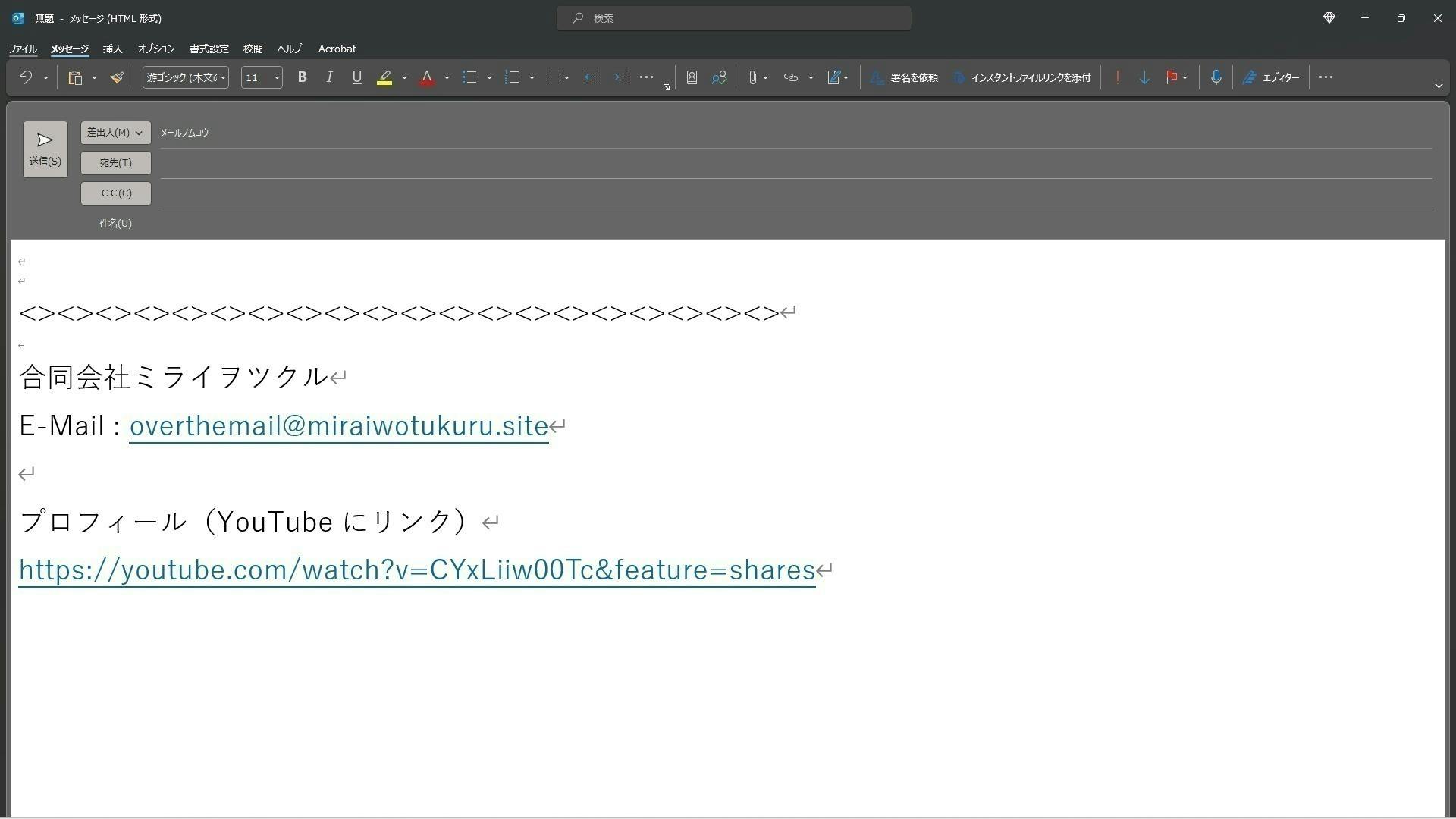Click the attach file paperclip icon

pos(752,77)
